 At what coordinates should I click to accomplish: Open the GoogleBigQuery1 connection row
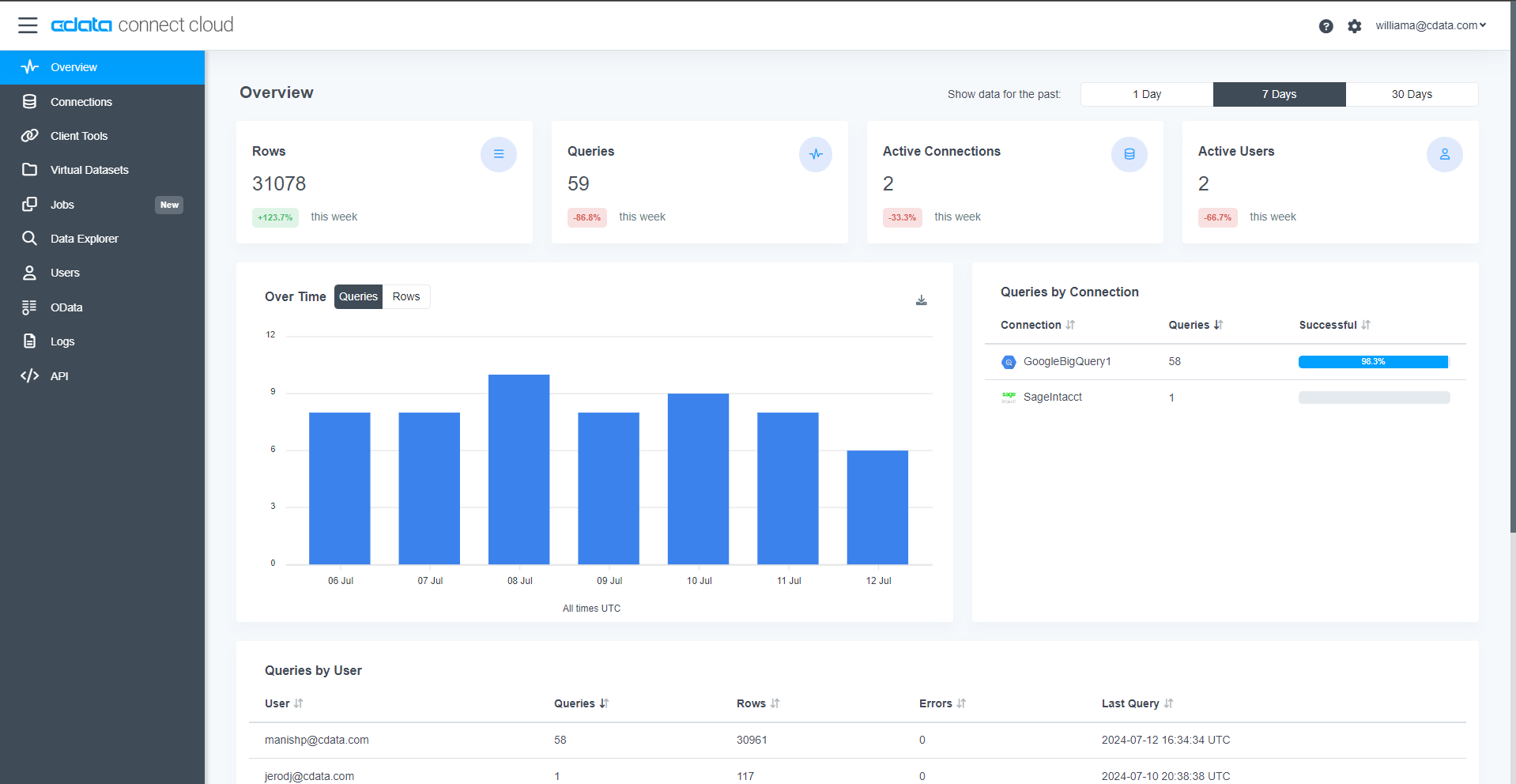pyautogui.click(x=1066, y=361)
